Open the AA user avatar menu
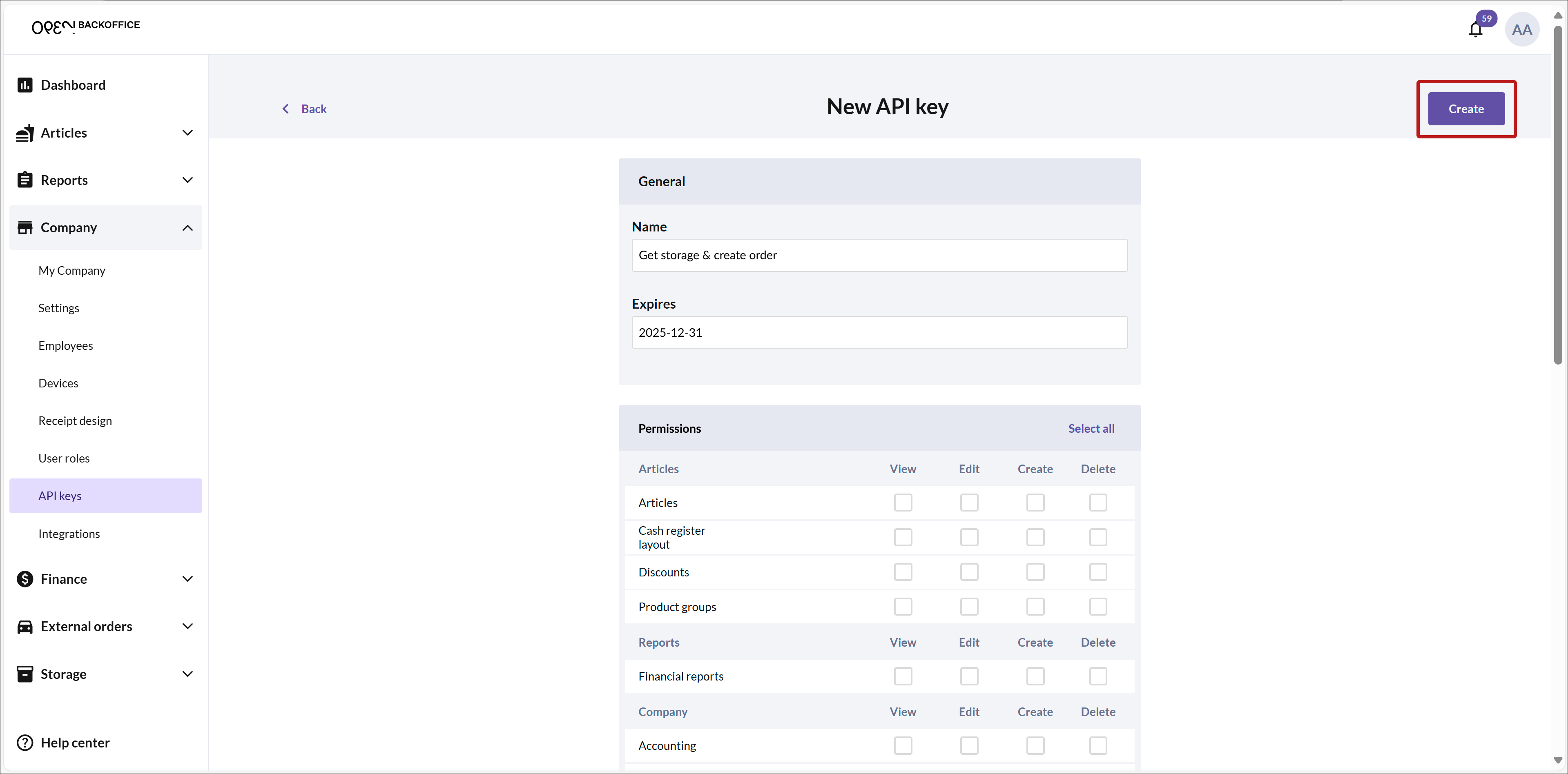The height and width of the screenshot is (774, 1568). click(1522, 29)
